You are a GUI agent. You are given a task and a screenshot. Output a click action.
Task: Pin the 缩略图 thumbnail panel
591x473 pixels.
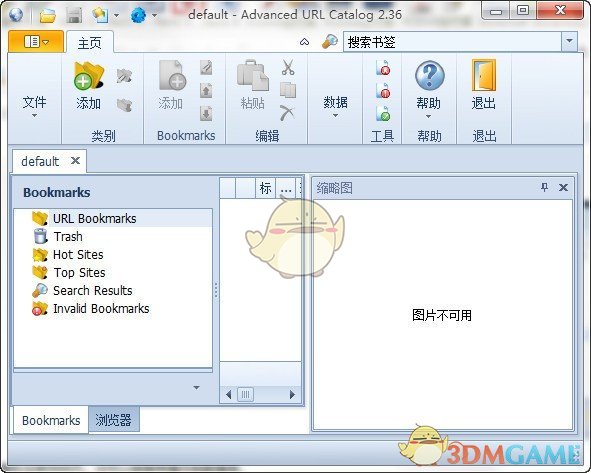coord(544,187)
